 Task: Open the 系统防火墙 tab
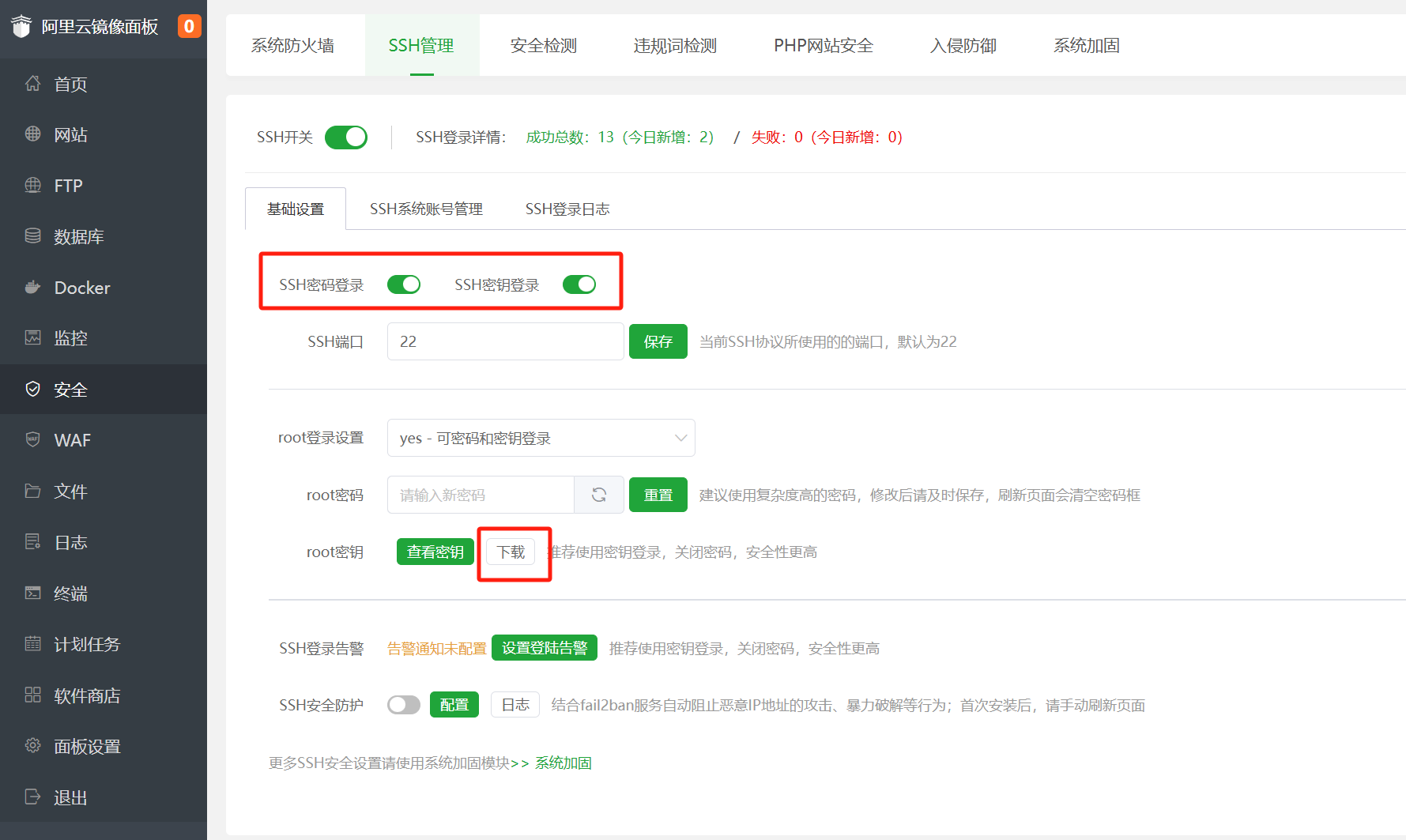tap(292, 46)
